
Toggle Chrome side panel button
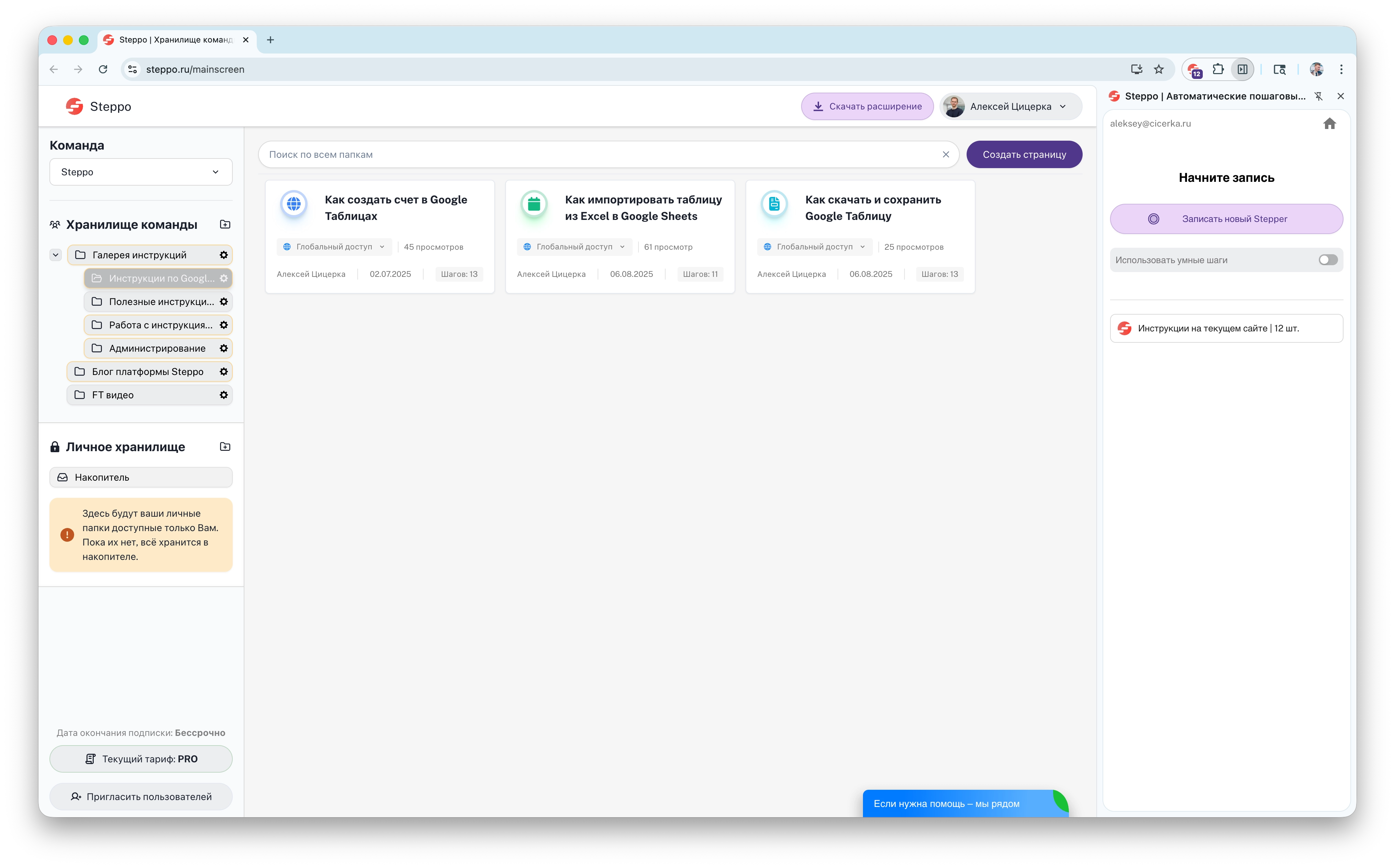[x=1242, y=69]
